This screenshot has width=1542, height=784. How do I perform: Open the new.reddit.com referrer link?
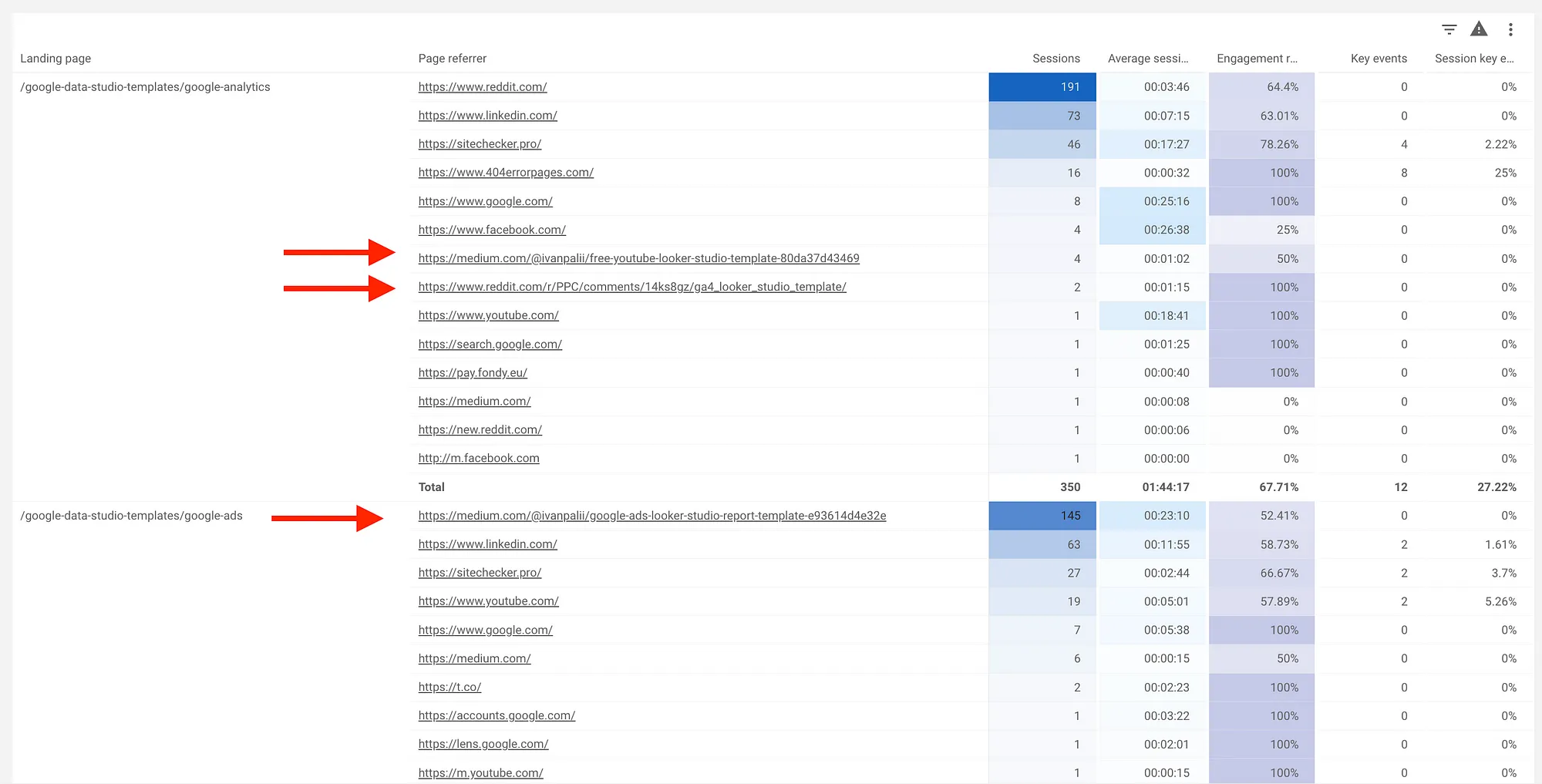click(x=480, y=429)
